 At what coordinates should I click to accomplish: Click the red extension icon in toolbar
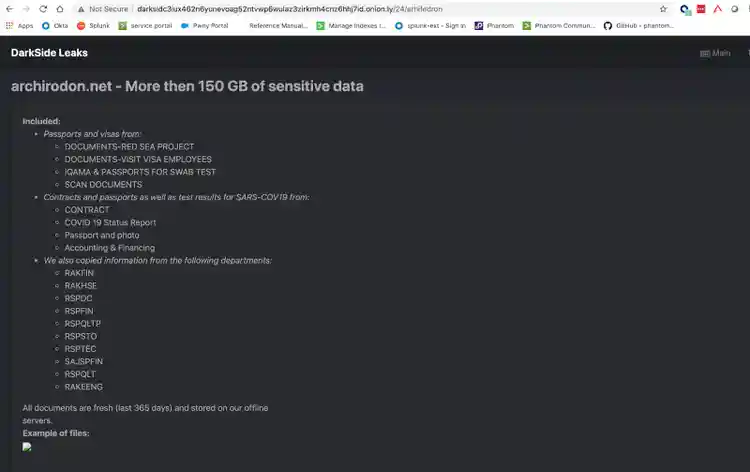click(701, 8)
